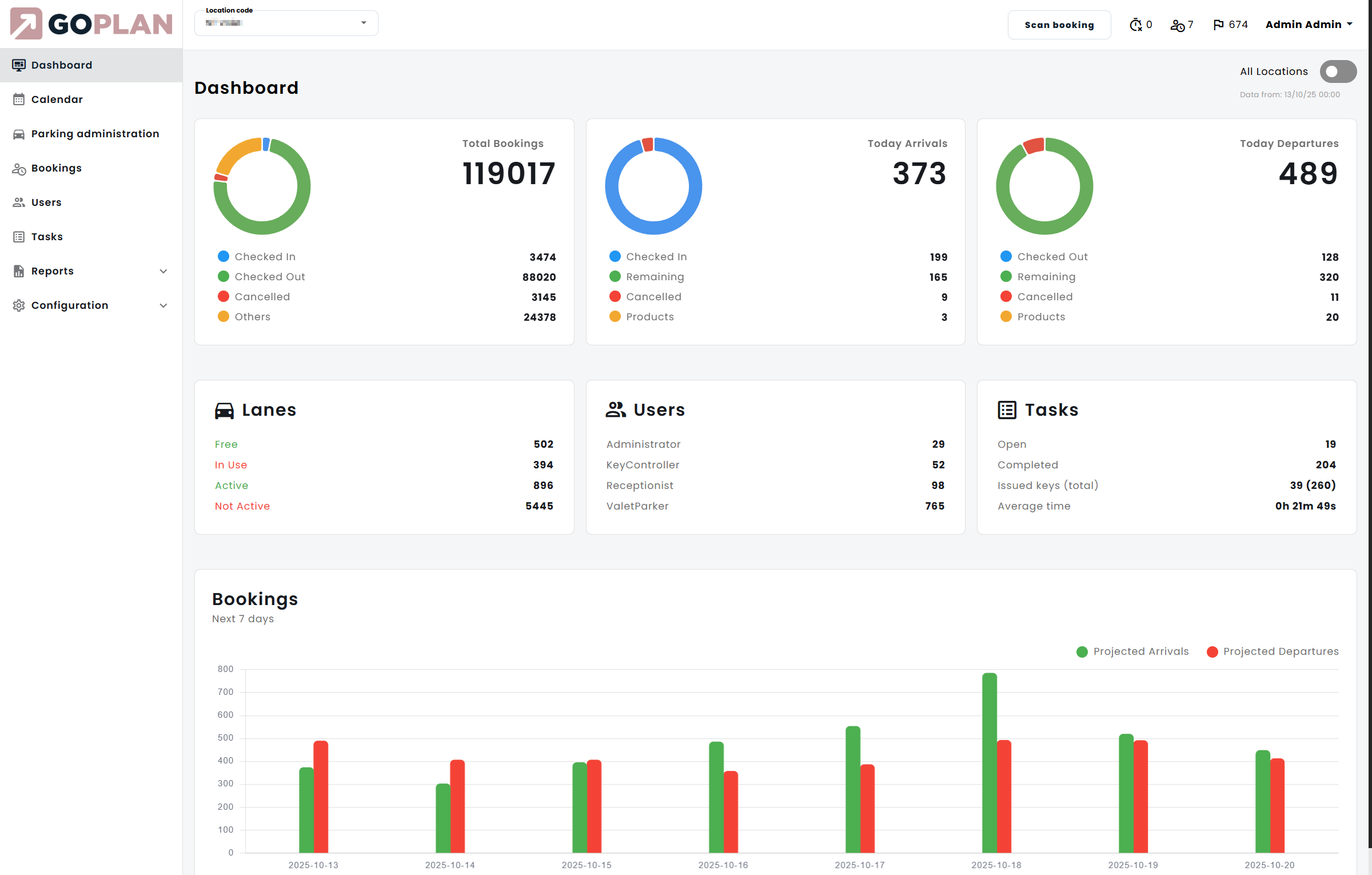Open the Tasks sidebar icon

point(20,236)
